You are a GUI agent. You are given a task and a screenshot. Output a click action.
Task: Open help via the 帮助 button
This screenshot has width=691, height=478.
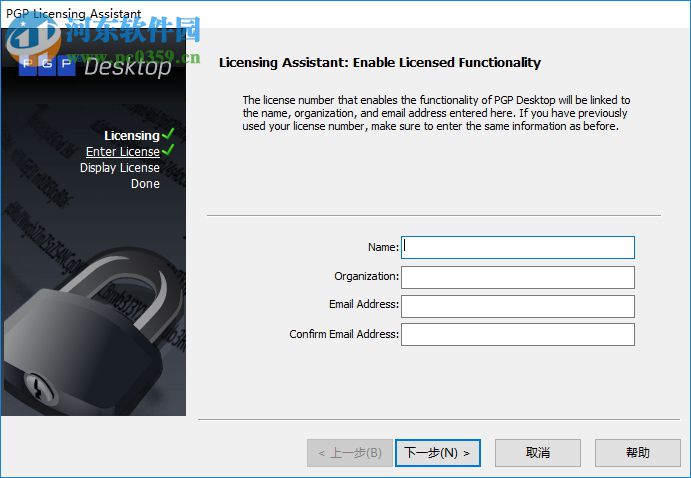pyautogui.click(x=638, y=453)
